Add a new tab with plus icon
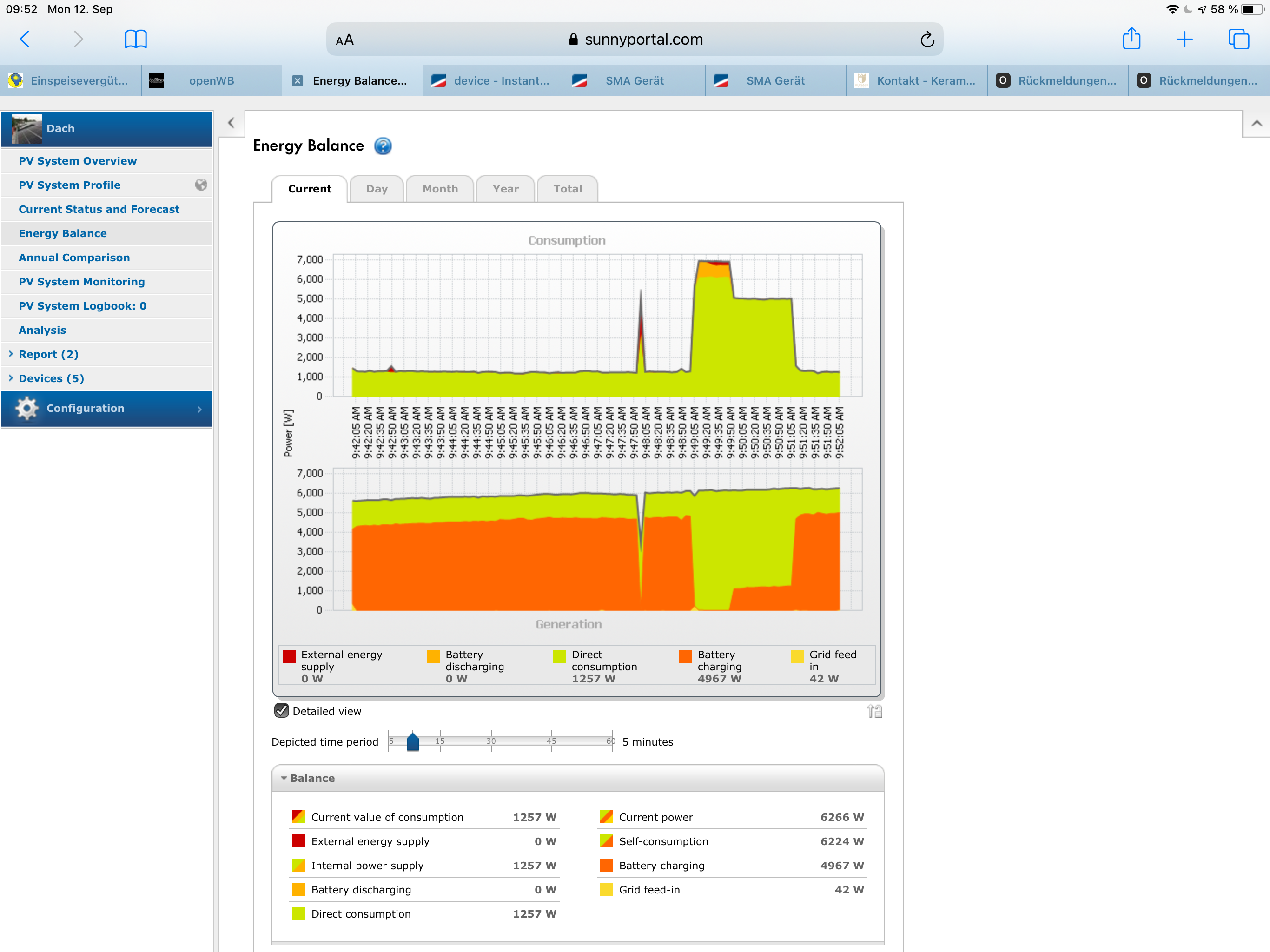The height and width of the screenshot is (952, 1270). coord(1184,39)
